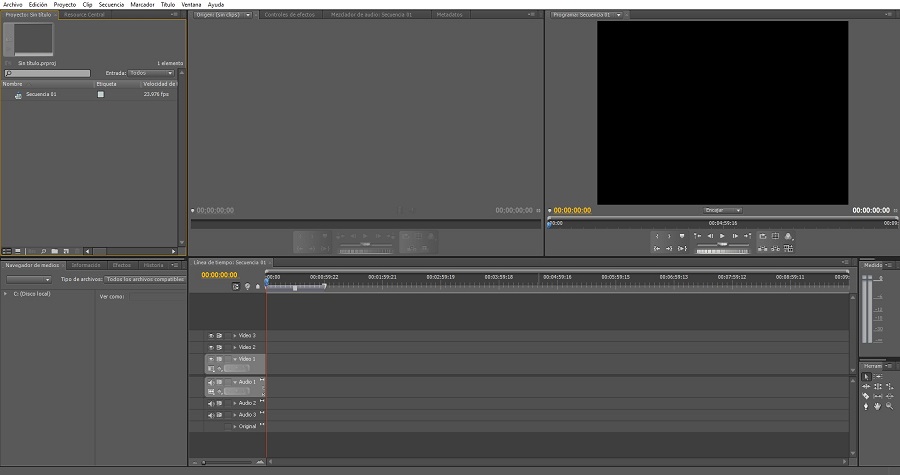Toggle Safe Margins in Program monitor
Screen dimensions: 900x475
click(775, 236)
